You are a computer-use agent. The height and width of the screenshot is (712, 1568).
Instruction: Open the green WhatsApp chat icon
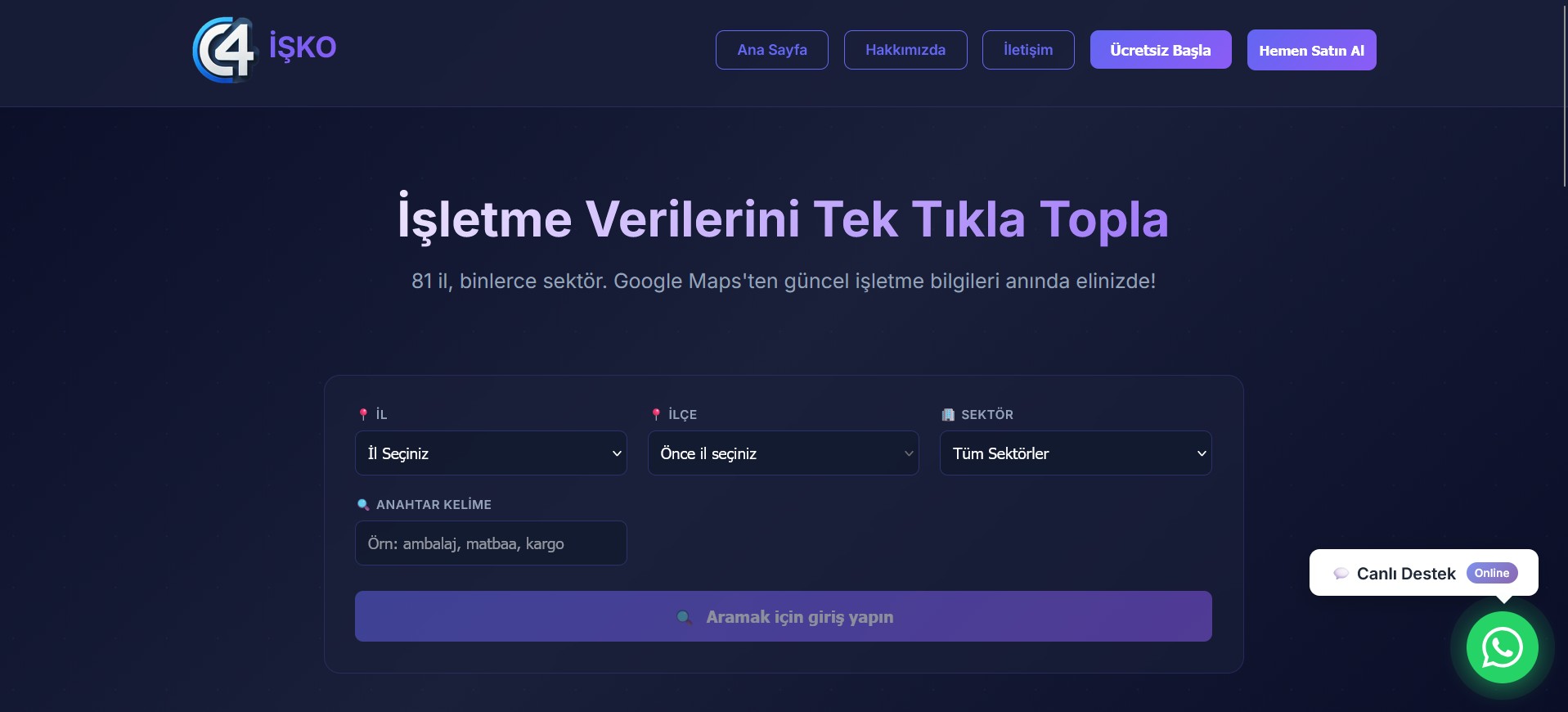coord(1502,647)
